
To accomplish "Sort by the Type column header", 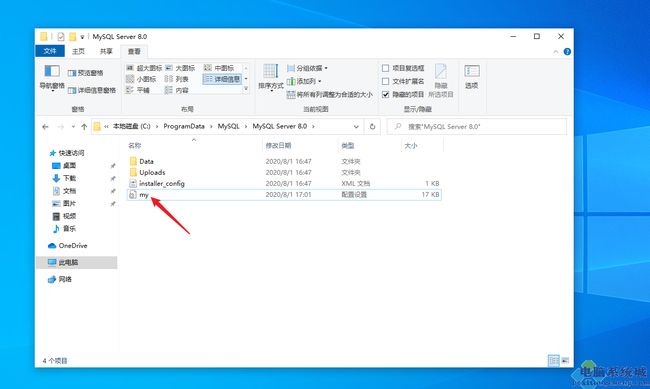I will [x=347, y=146].
